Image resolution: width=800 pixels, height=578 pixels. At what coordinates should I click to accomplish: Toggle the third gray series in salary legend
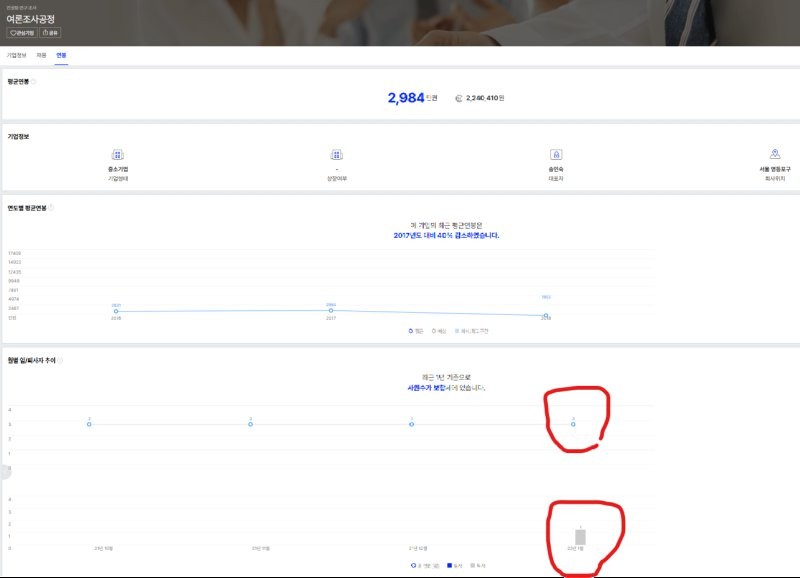(471, 331)
